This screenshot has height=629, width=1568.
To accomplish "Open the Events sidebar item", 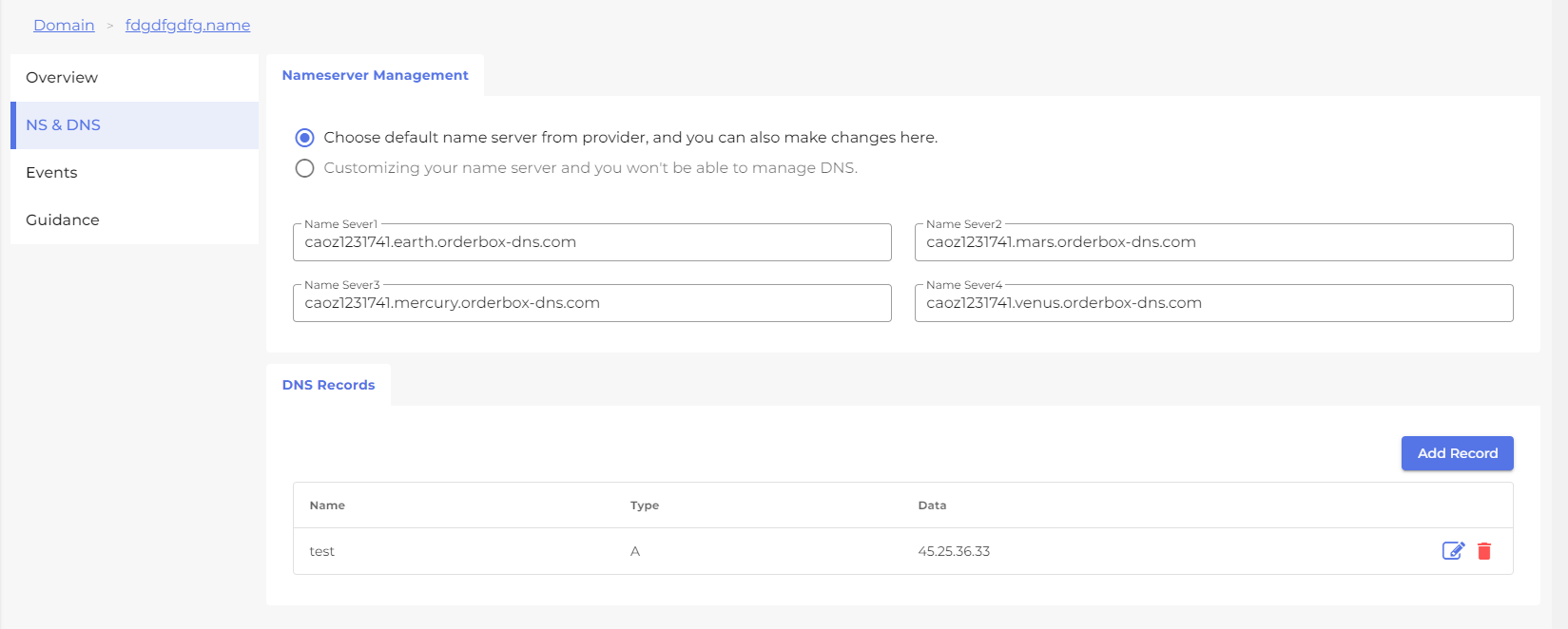I will coord(134,173).
